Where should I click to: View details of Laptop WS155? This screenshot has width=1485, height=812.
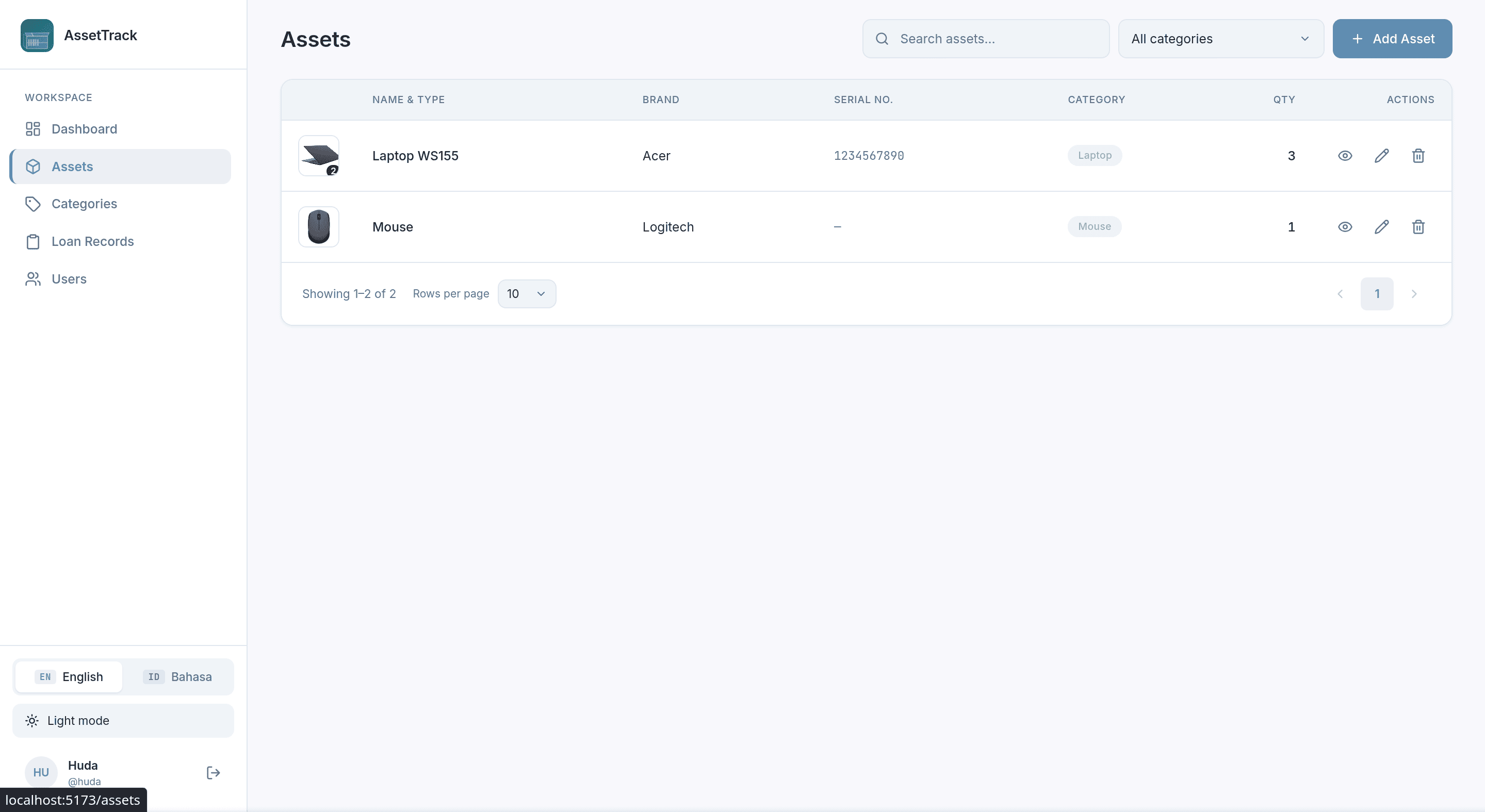coord(1345,156)
